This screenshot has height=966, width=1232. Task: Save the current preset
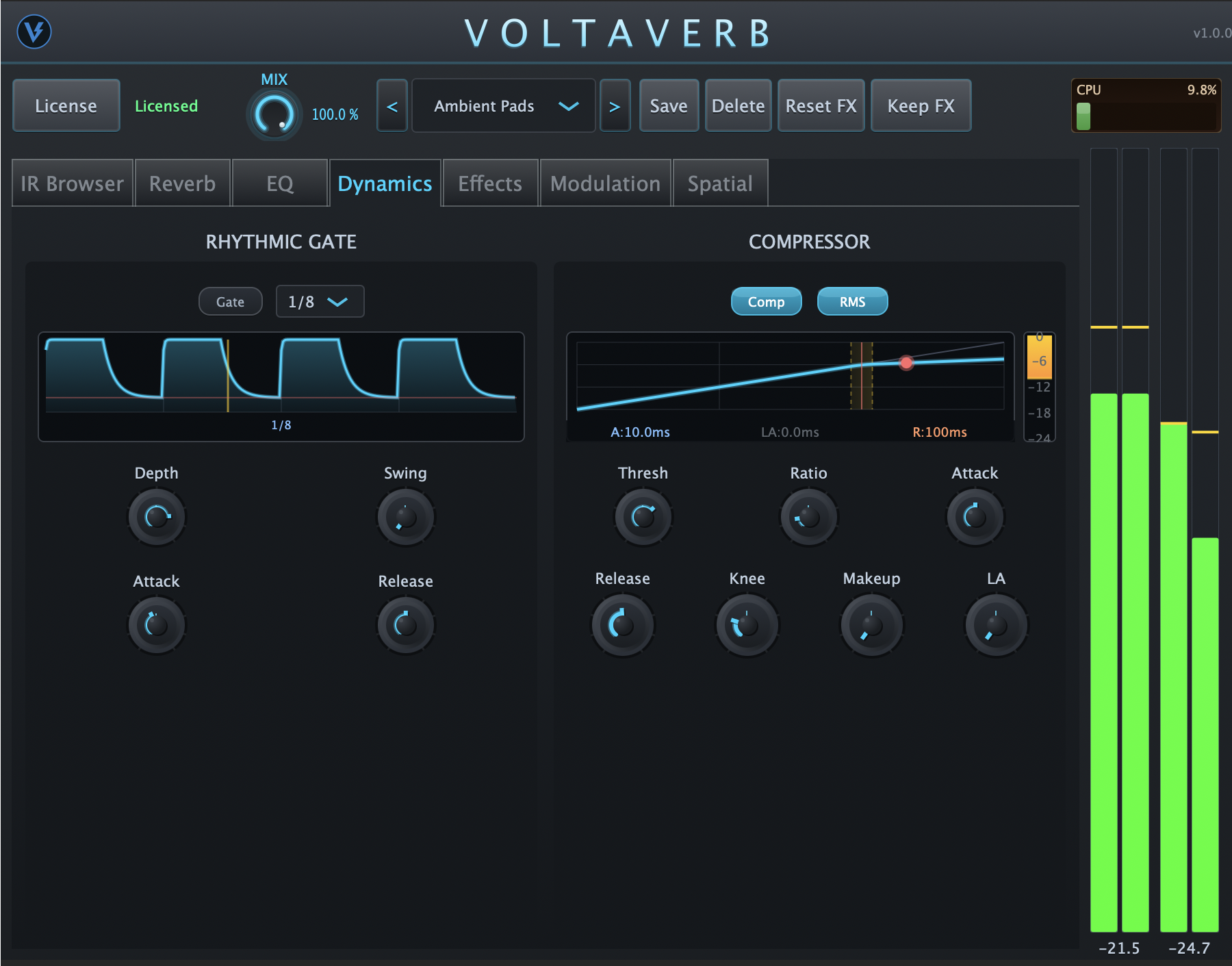click(x=669, y=105)
